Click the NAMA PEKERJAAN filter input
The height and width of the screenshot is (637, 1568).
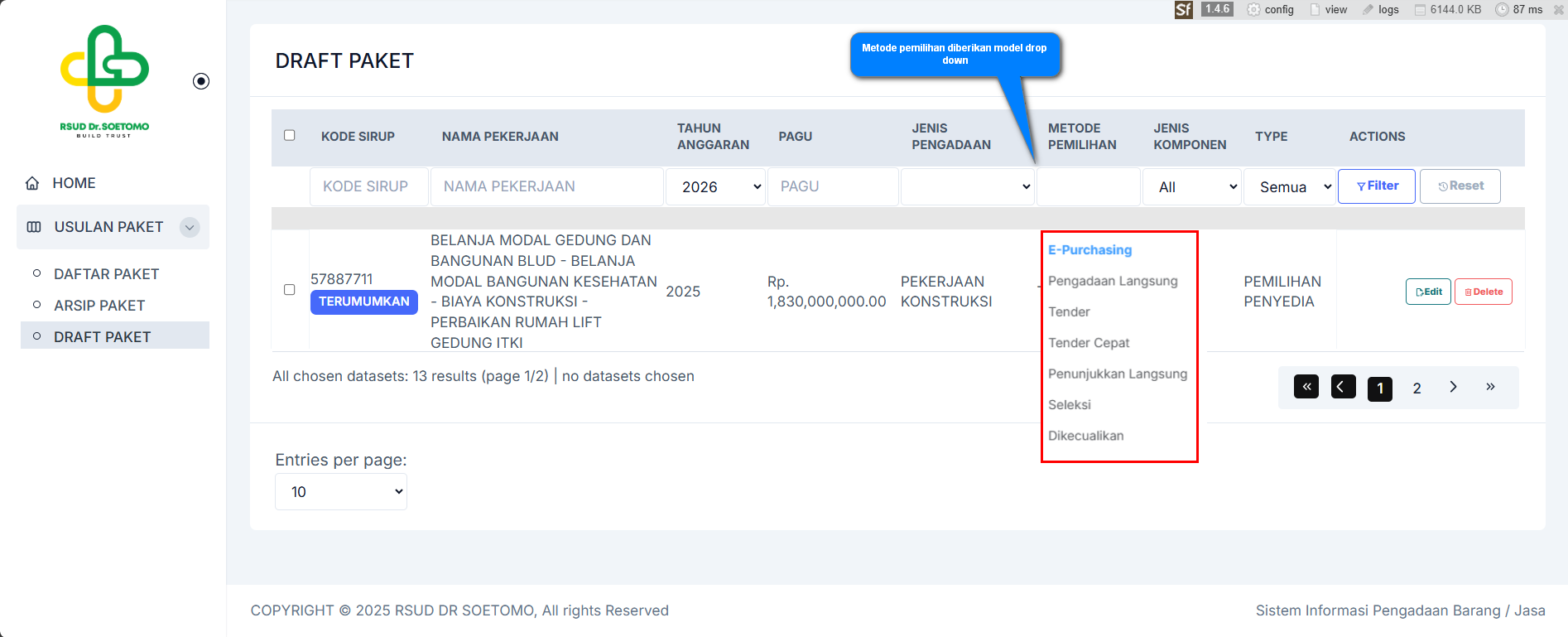(546, 187)
